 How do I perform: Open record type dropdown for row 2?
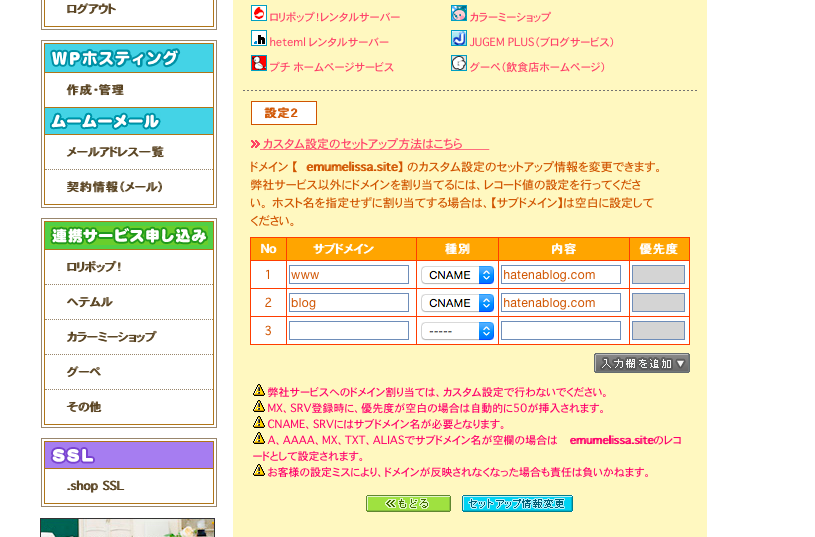[x=457, y=303]
